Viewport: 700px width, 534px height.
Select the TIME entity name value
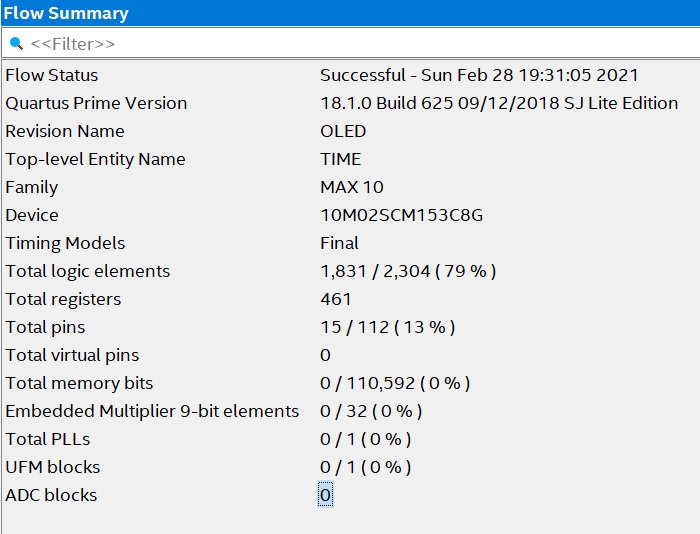(x=341, y=159)
